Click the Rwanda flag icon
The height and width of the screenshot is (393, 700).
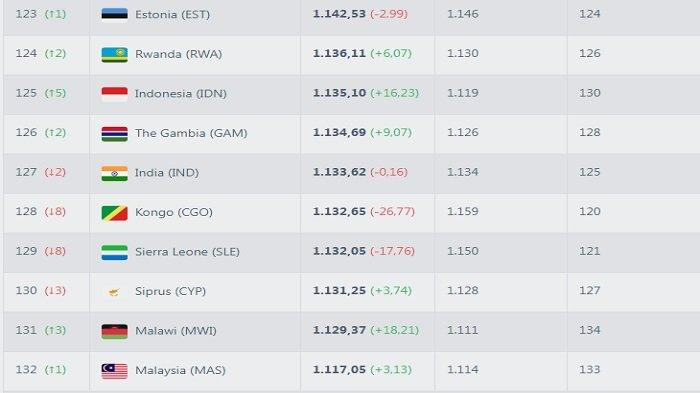click(x=114, y=54)
